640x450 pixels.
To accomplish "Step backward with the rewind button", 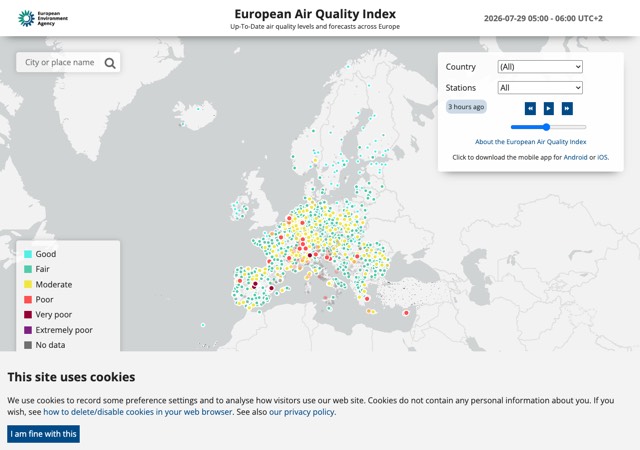I will [530, 109].
